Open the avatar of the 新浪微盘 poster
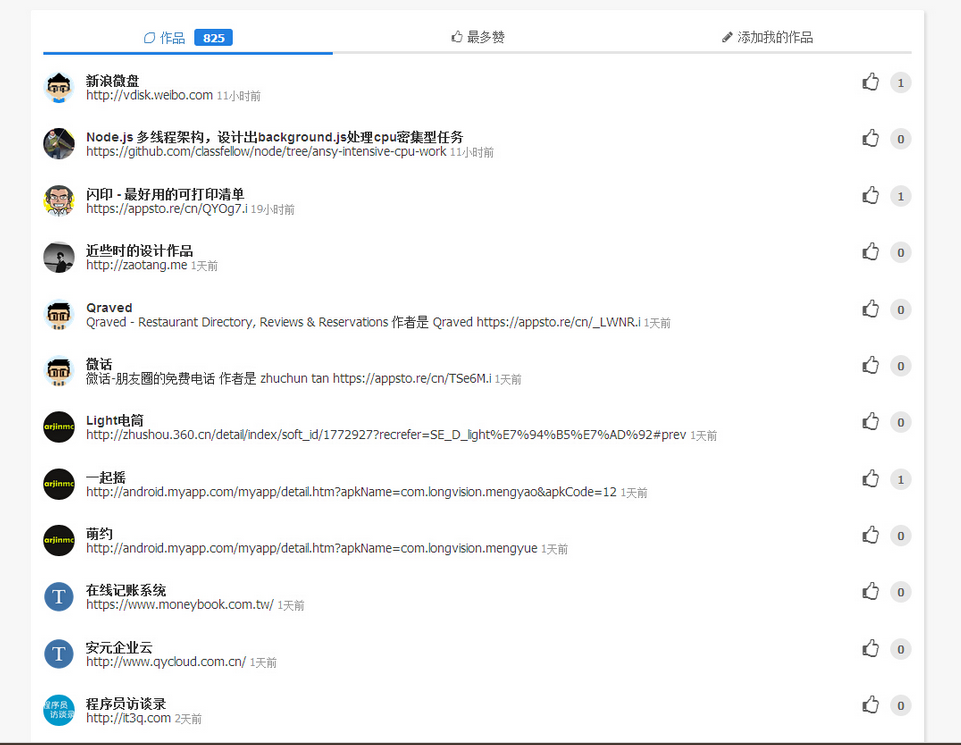The image size is (961, 745). [x=59, y=88]
